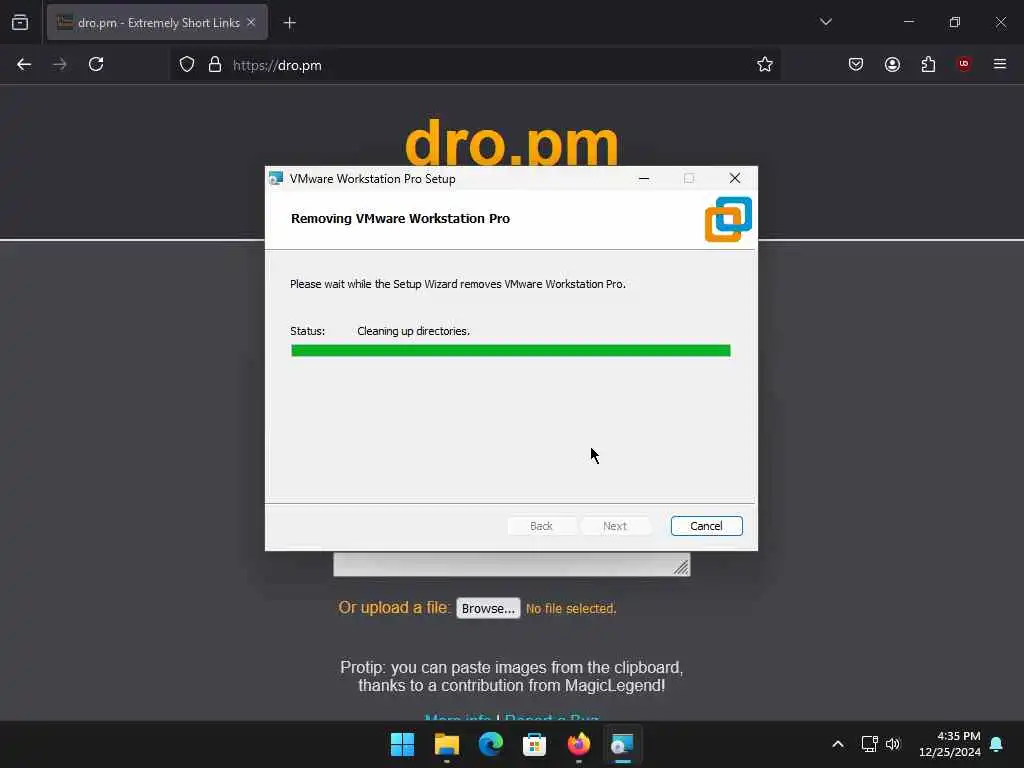The height and width of the screenshot is (768, 1024).
Task: Close the VMware Workstation Pro Setup dialog
Action: 735,178
